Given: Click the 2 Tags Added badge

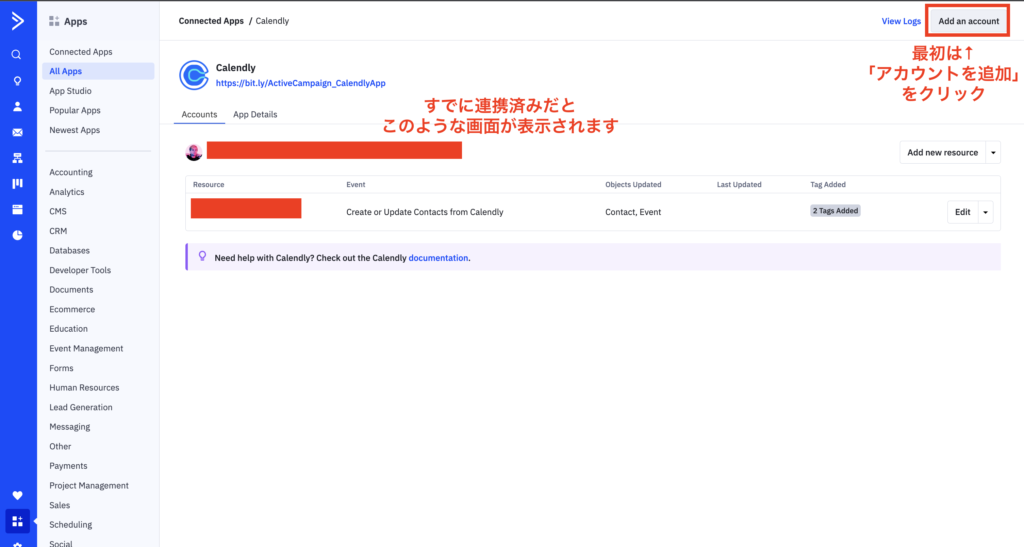Looking at the screenshot, I should (x=835, y=211).
